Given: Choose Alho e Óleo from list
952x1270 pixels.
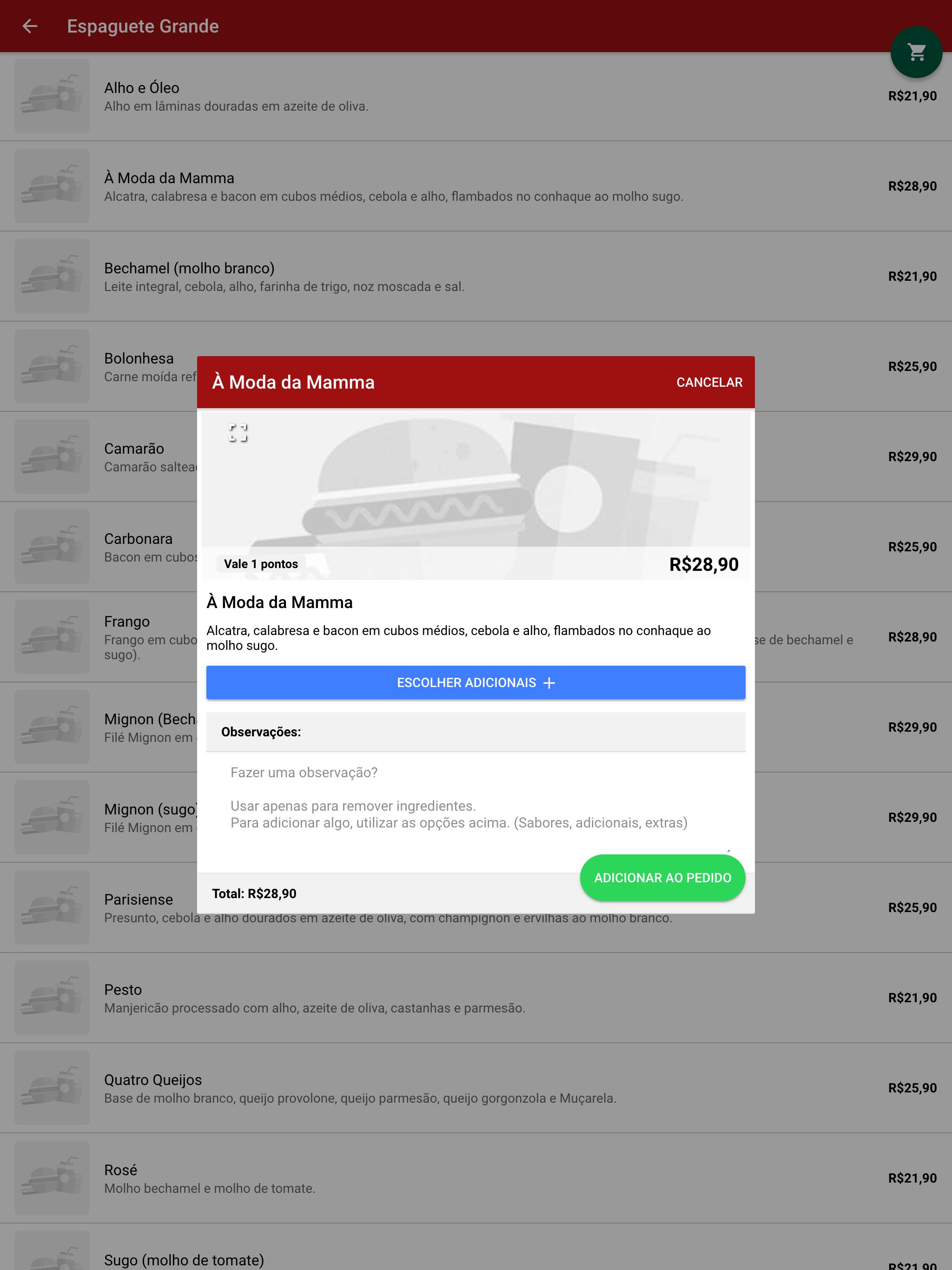Looking at the screenshot, I should pyautogui.click(x=476, y=96).
